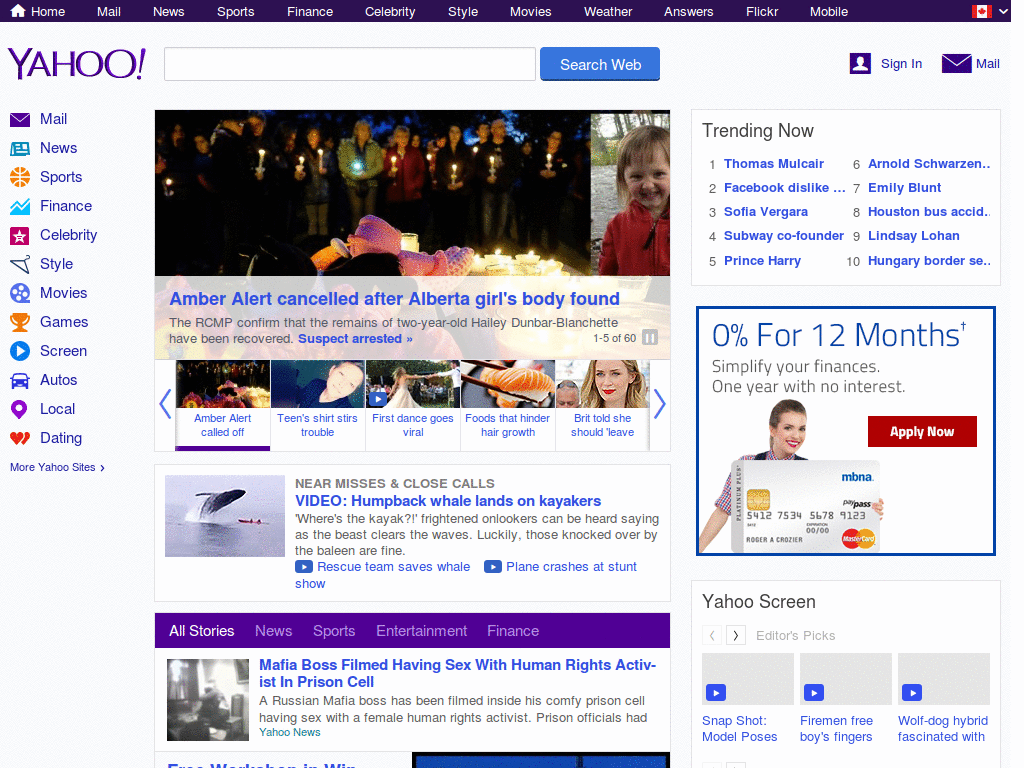Open the Yahoo News source link
Image resolution: width=1024 pixels, height=768 pixels.
coord(289,733)
